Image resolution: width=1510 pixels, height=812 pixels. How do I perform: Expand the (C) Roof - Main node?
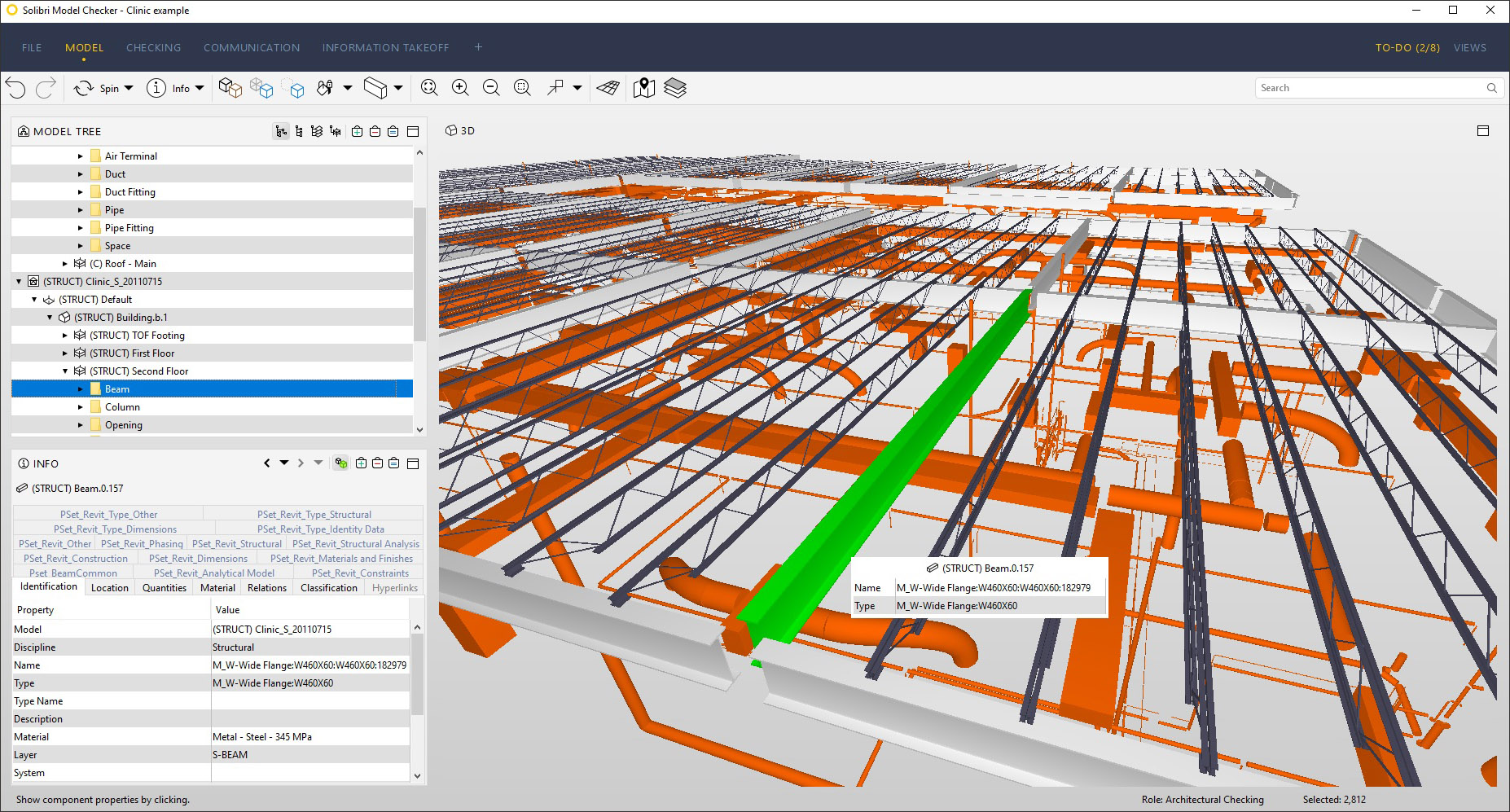pos(65,264)
